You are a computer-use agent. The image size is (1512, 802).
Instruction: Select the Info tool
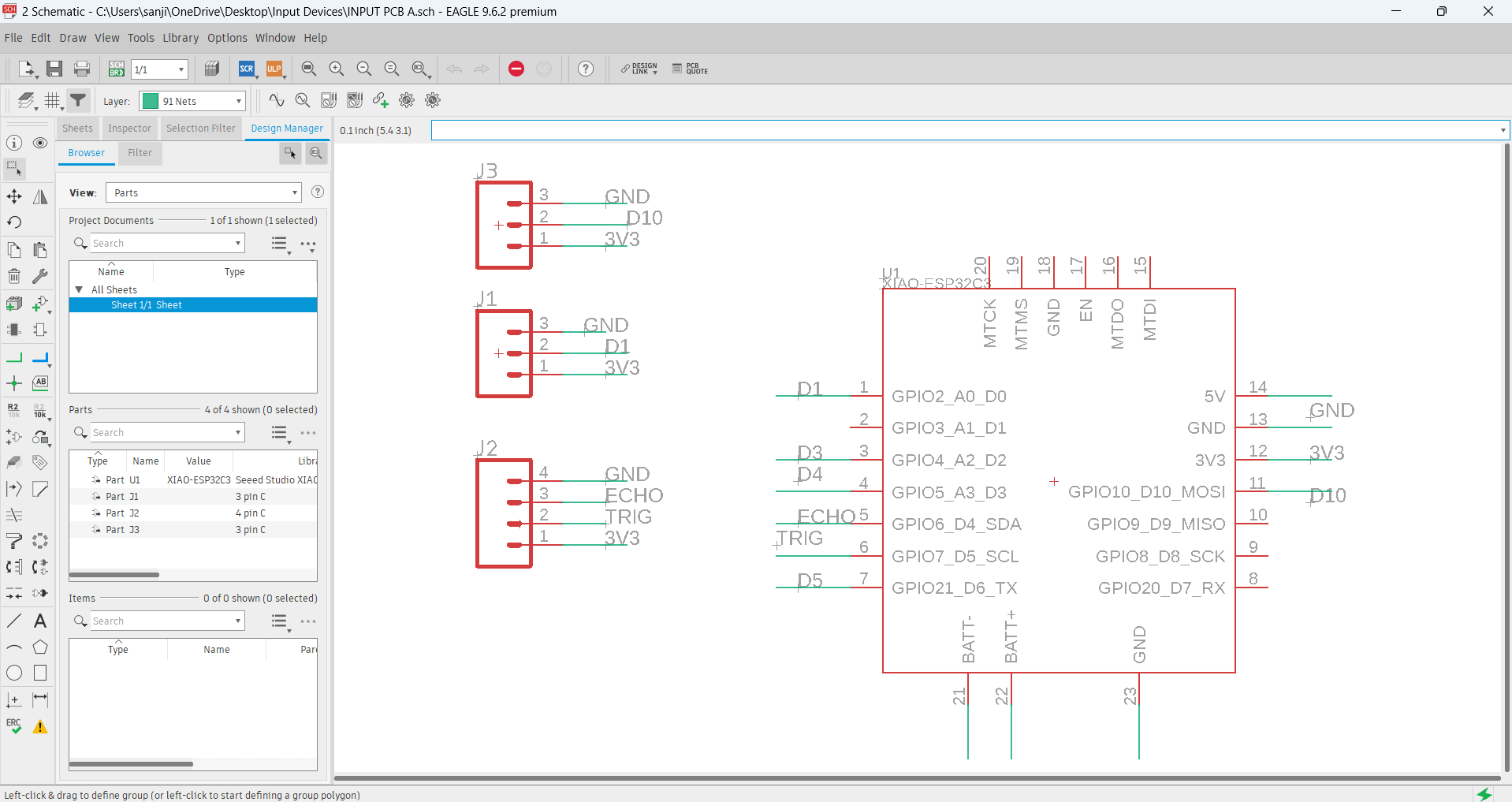click(x=14, y=143)
